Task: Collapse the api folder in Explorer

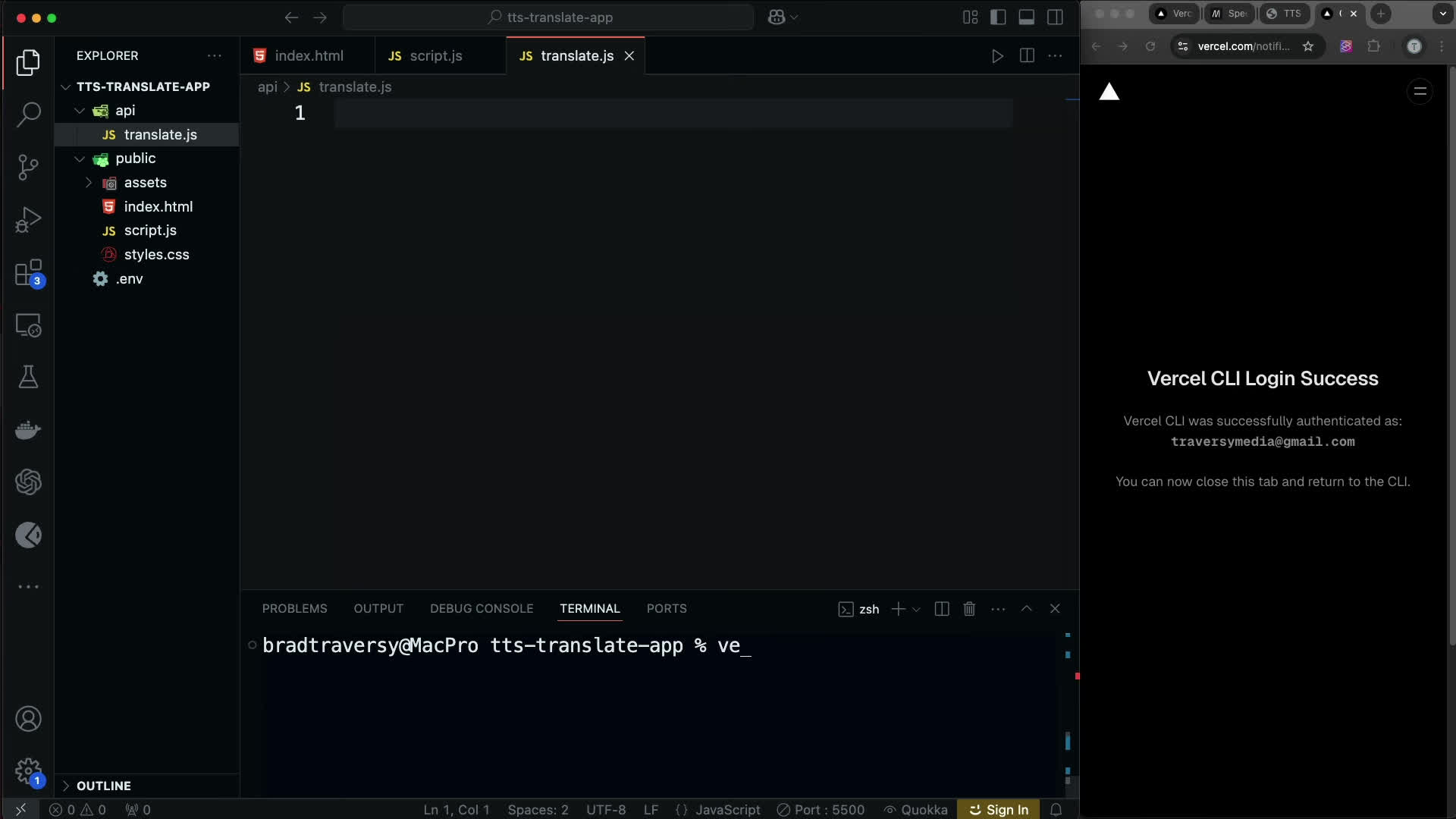Action: [79, 110]
